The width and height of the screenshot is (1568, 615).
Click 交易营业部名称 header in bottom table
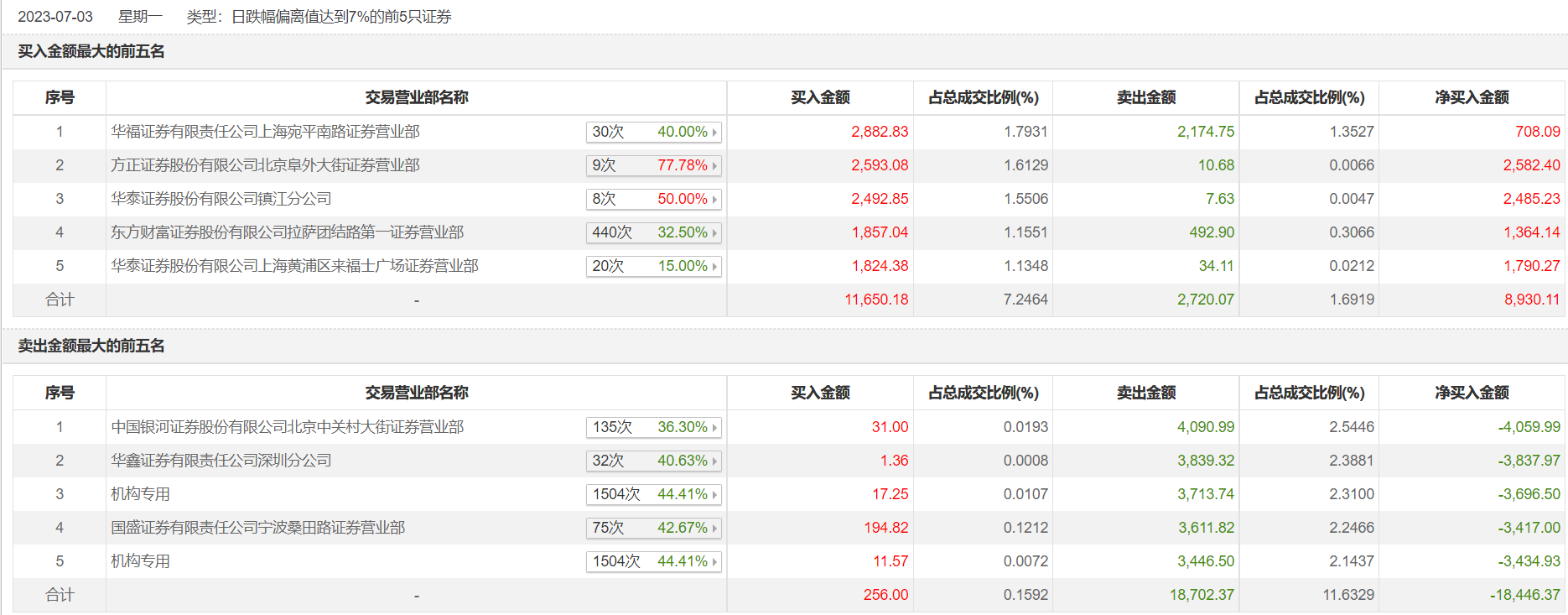click(417, 393)
